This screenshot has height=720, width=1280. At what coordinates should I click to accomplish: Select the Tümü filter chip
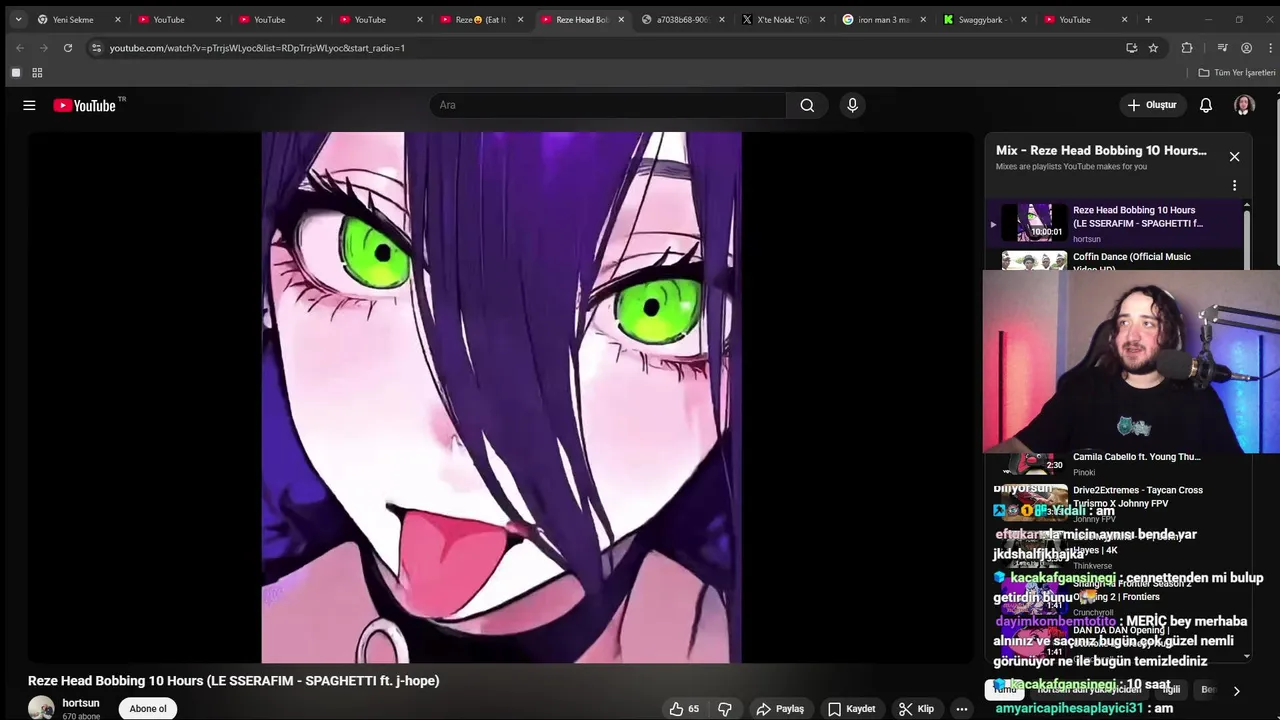tap(1005, 690)
